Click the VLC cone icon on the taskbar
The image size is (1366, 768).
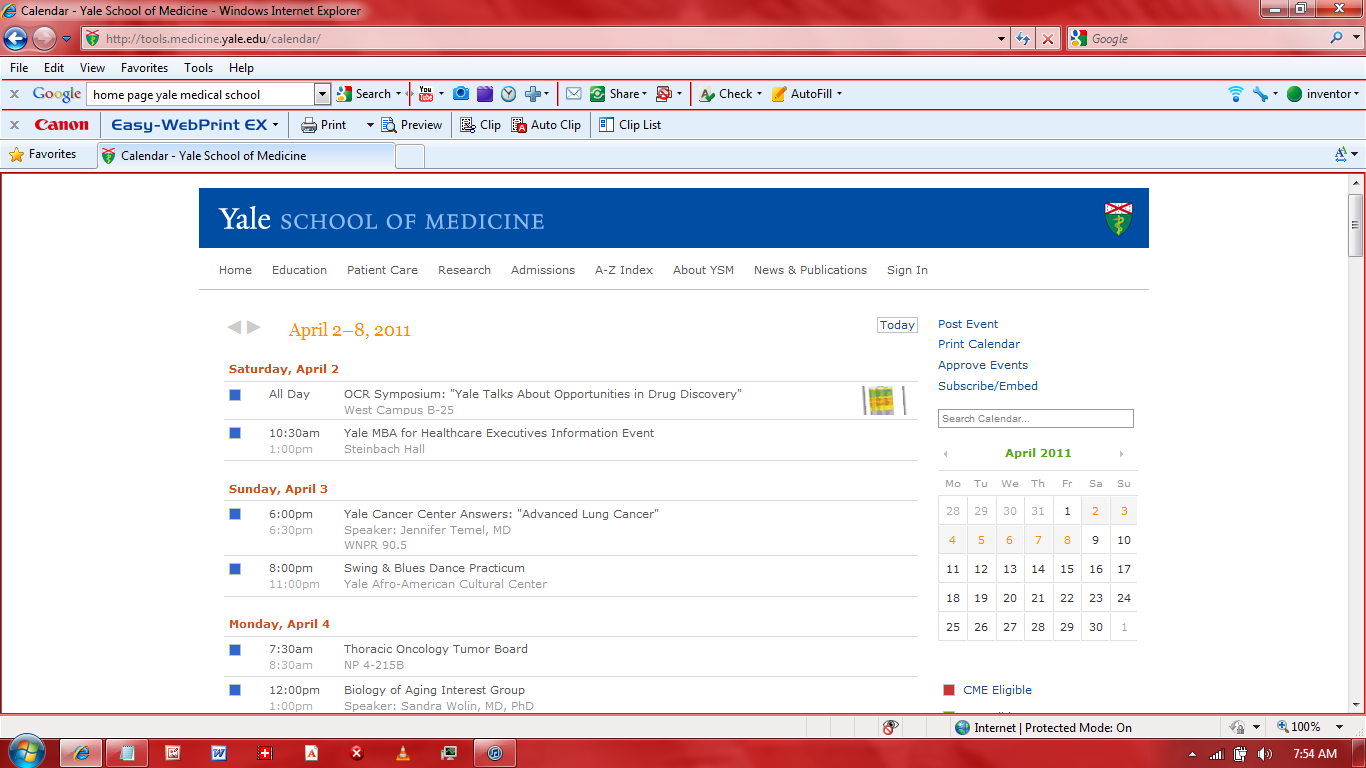pyautogui.click(x=403, y=753)
